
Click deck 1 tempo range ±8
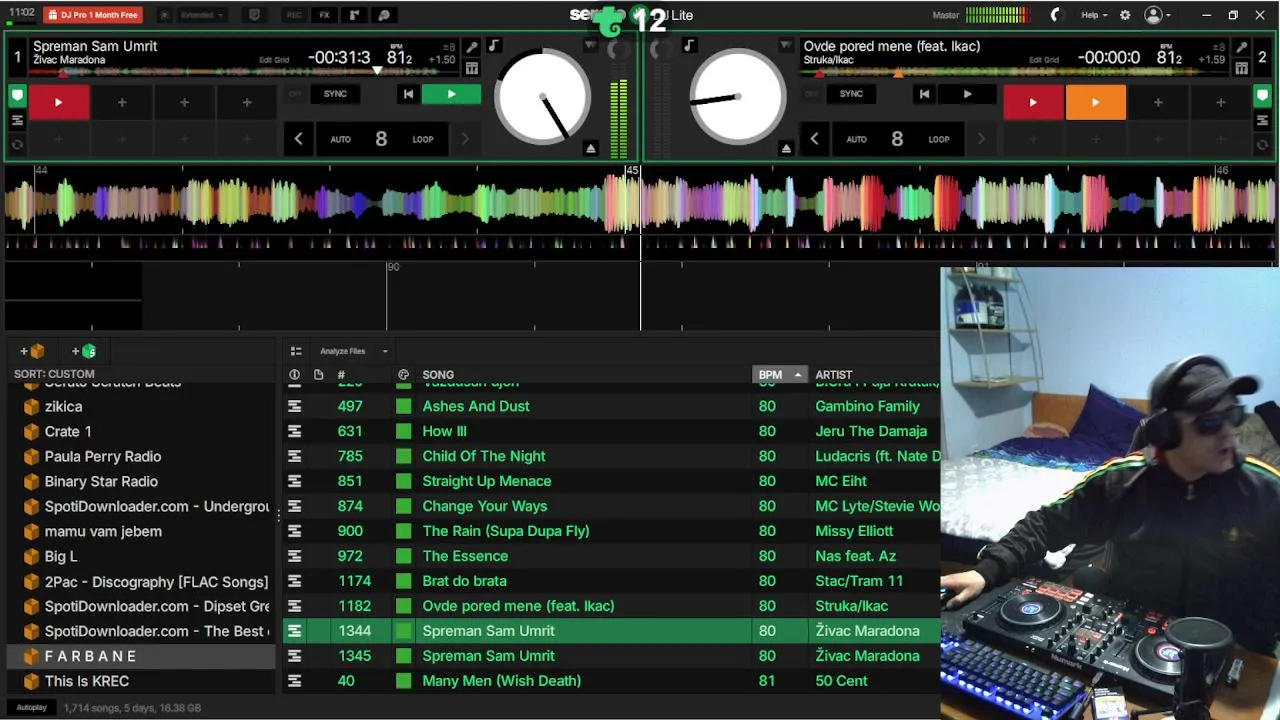(449, 47)
